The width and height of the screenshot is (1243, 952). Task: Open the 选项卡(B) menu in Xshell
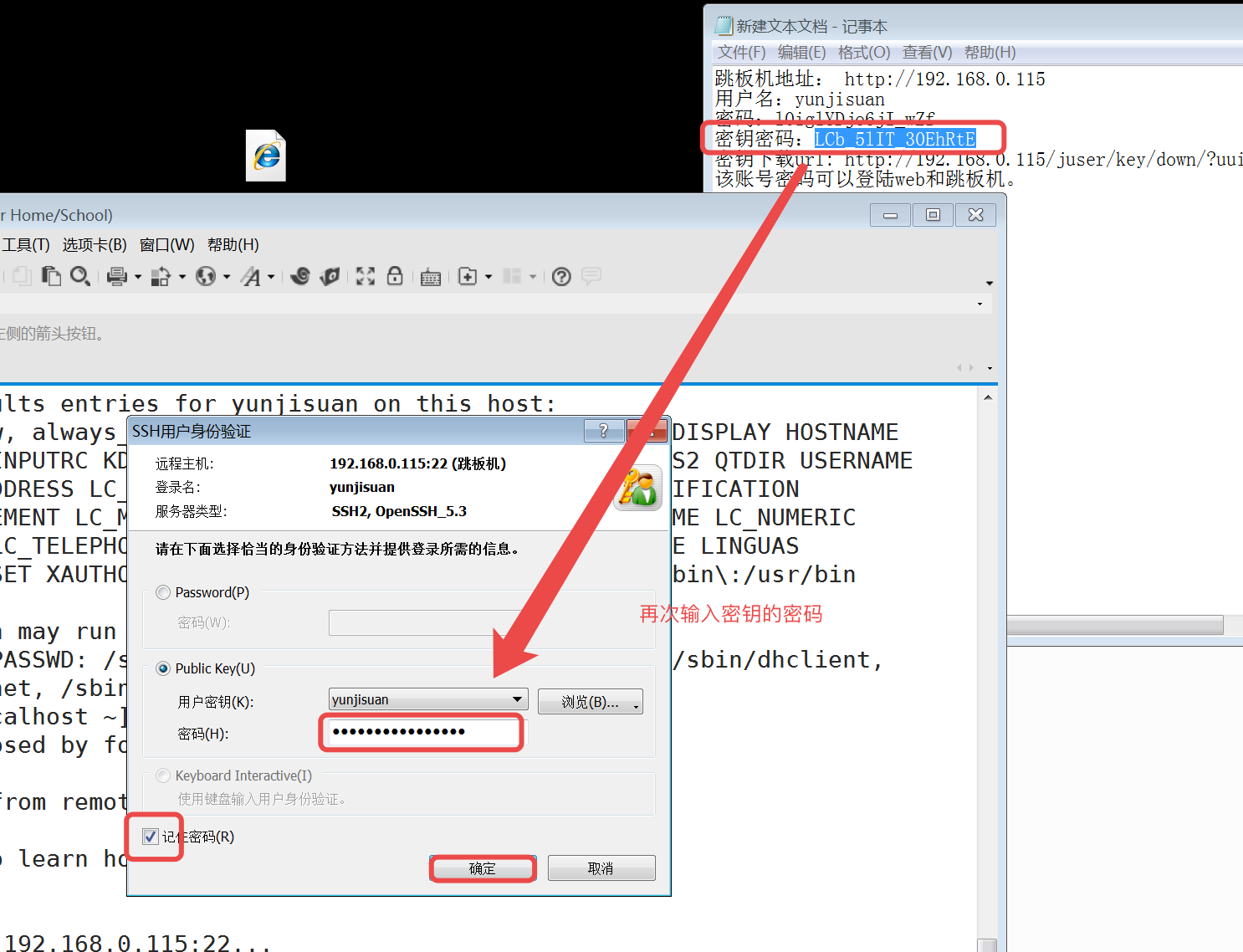pyautogui.click(x=95, y=245)
